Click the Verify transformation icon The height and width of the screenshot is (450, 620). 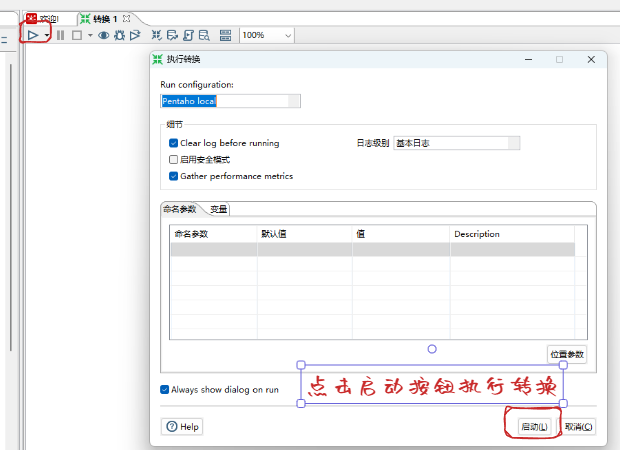pos(157,35)
